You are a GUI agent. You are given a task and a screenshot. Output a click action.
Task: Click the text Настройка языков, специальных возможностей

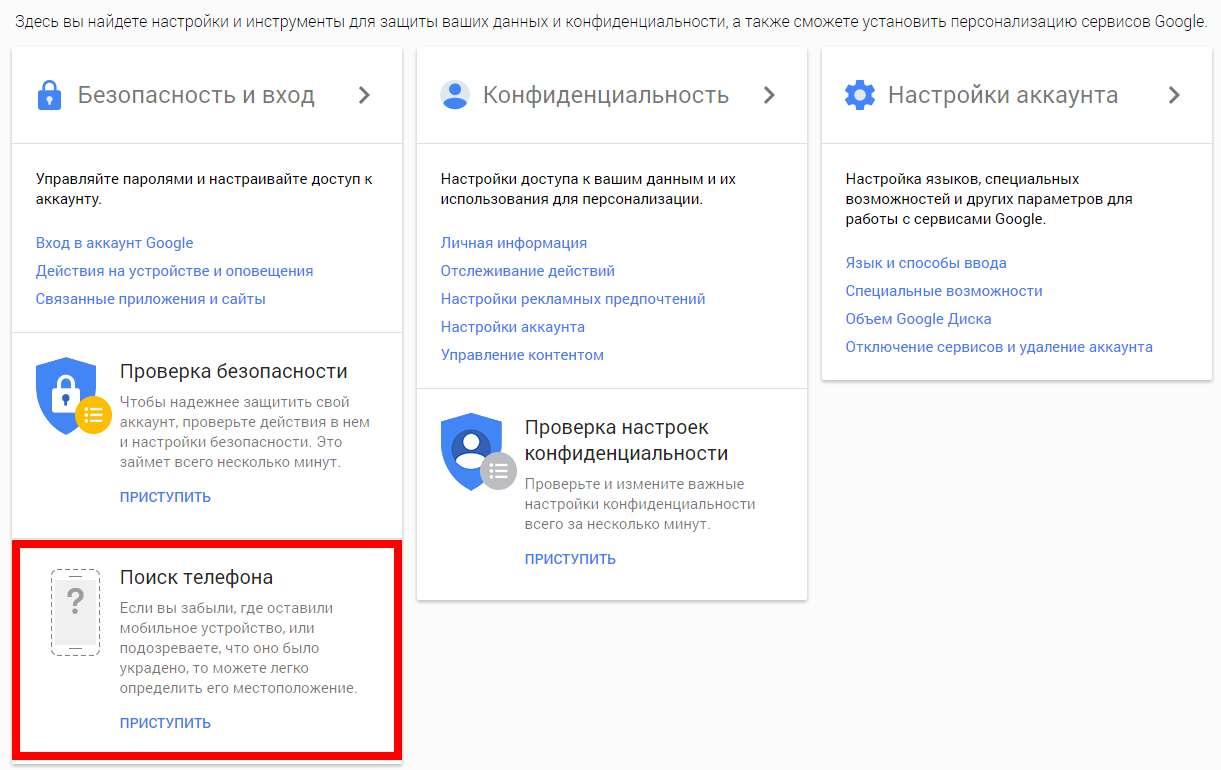(x=989, y=199)
